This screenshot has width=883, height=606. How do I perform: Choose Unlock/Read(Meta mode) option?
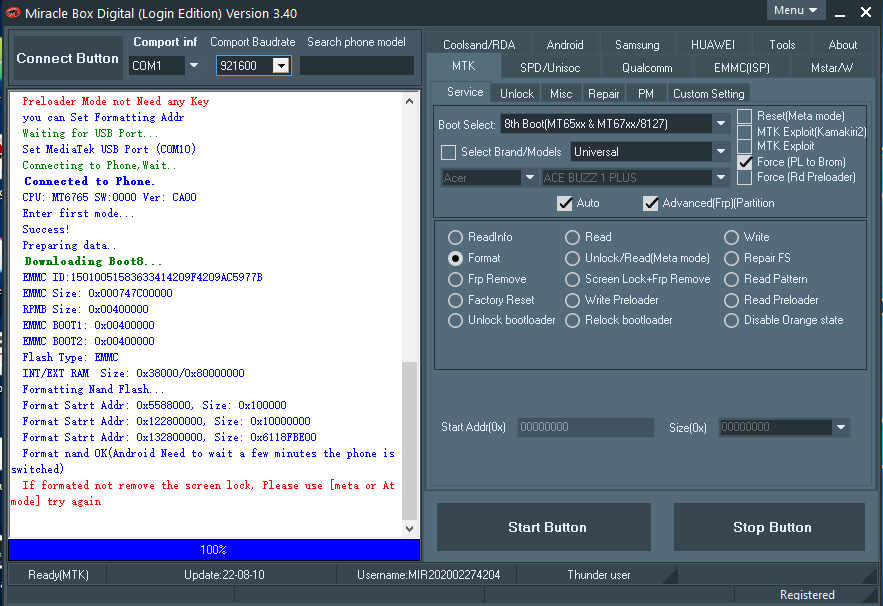[572, 258]
